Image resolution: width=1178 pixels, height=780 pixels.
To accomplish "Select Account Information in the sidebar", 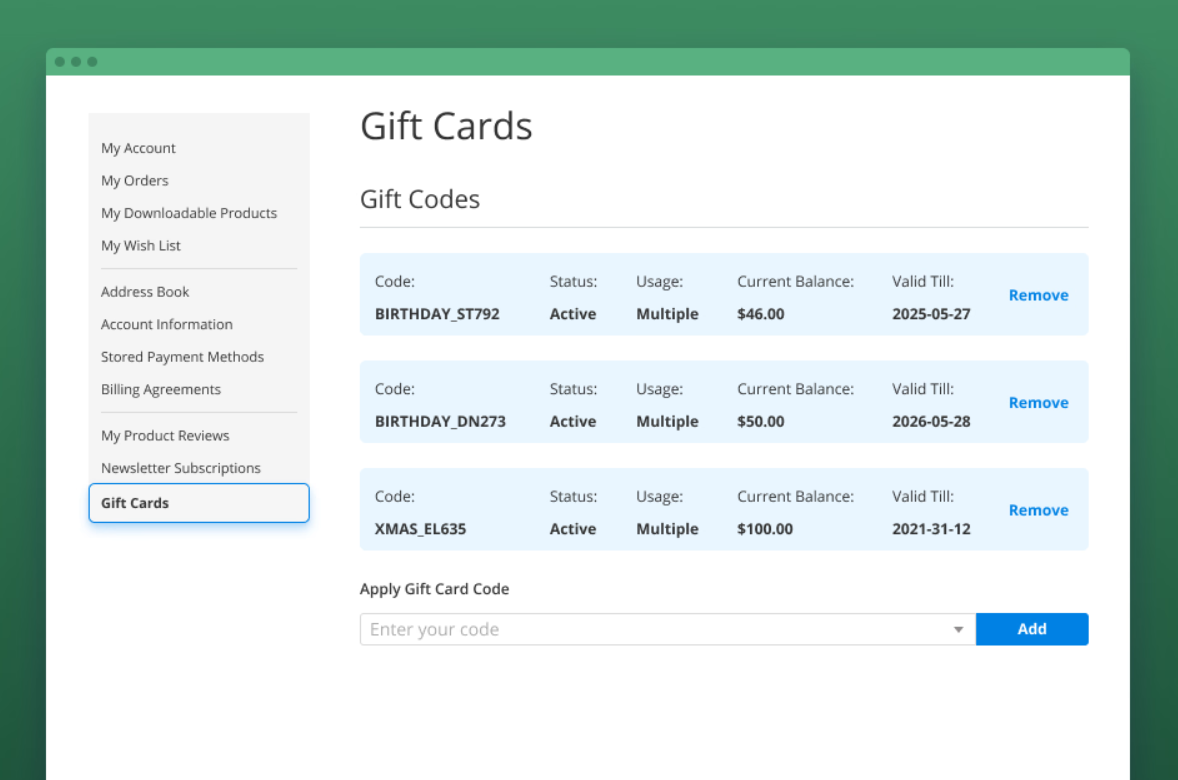I will click(166, 324).
